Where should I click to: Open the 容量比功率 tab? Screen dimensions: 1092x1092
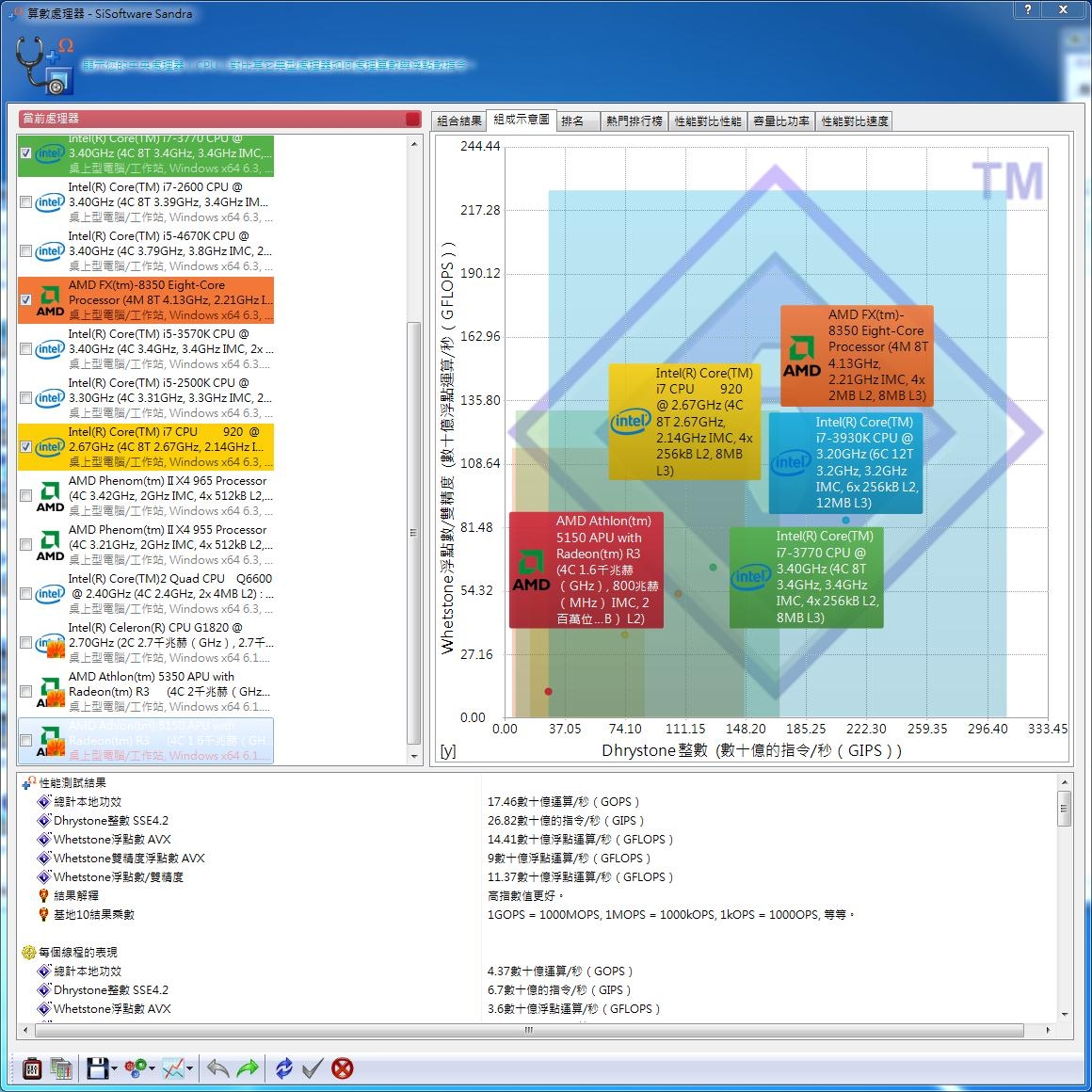click(781, 121)
